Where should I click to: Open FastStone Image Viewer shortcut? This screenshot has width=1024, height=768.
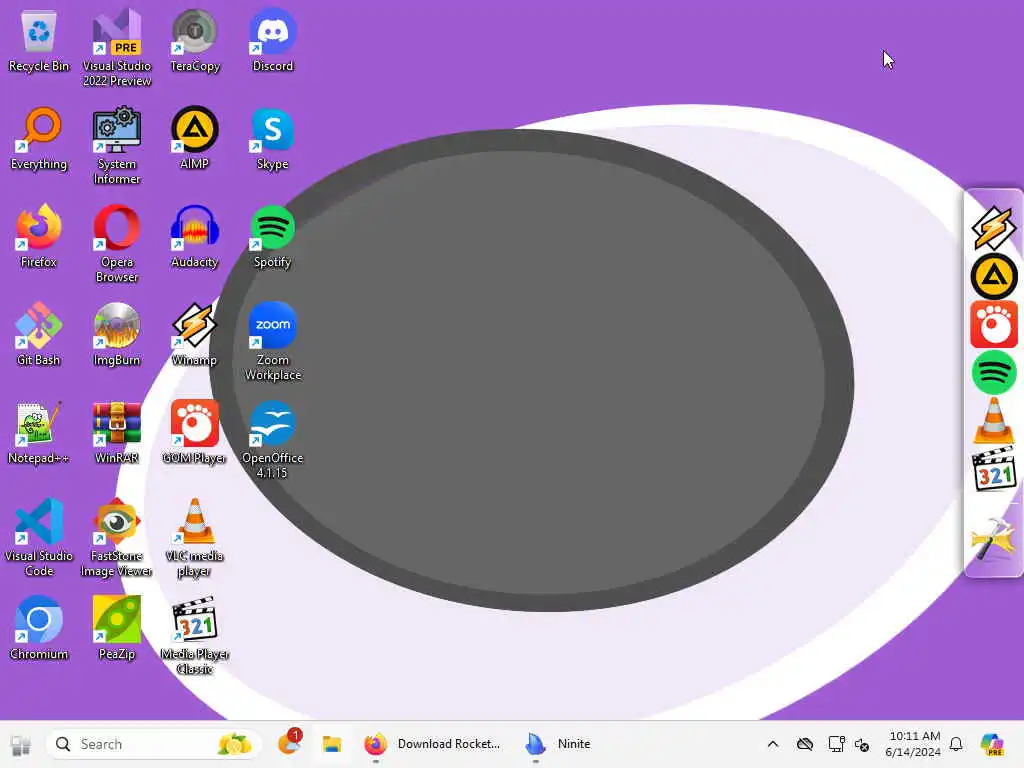(117, 537)
